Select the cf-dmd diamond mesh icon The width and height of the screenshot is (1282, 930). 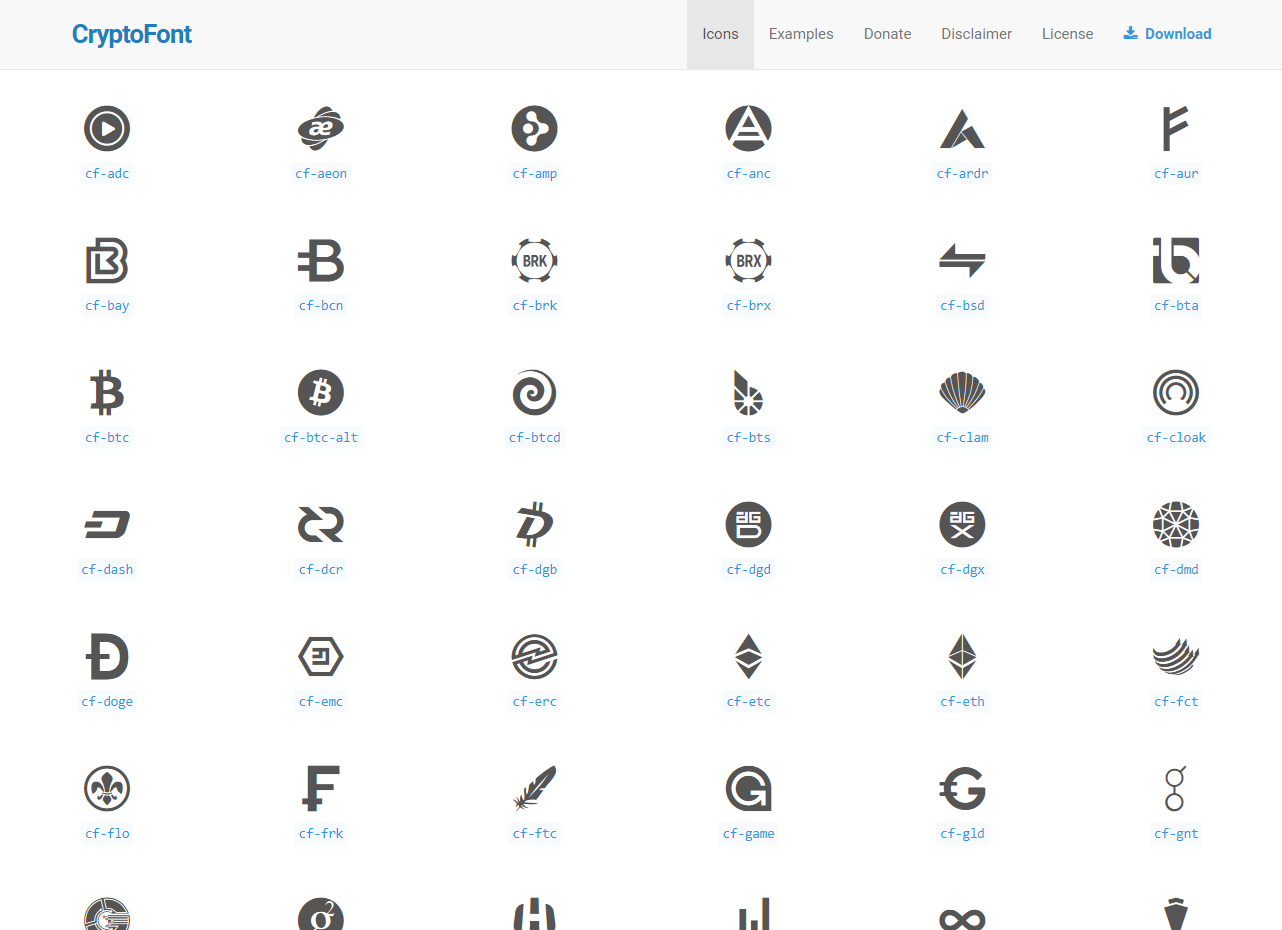click(1176, 524)
